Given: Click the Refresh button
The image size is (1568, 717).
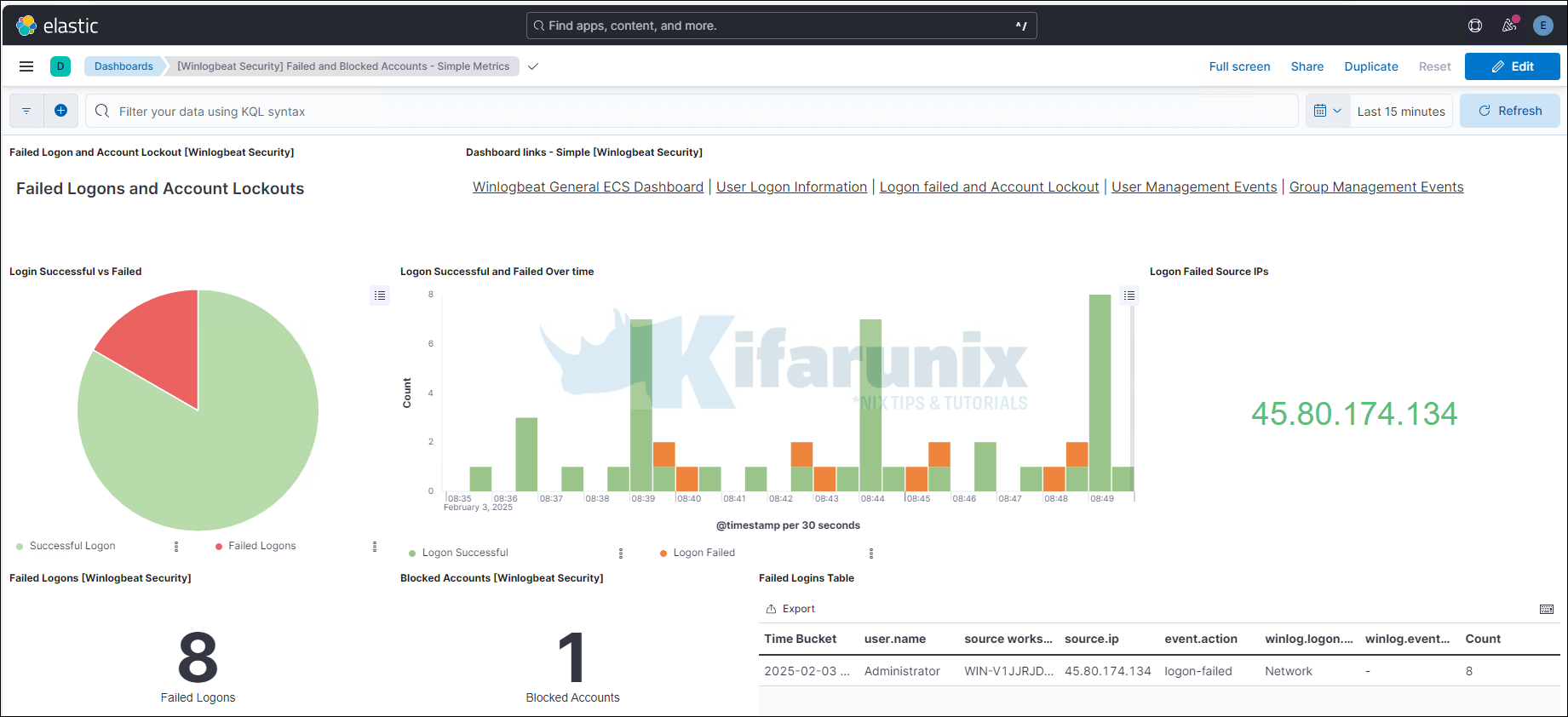Looking at the screenshot, I should 1509,111.
